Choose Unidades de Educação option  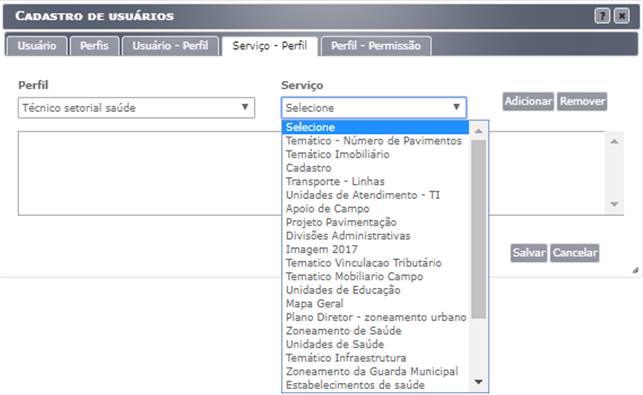375,290
